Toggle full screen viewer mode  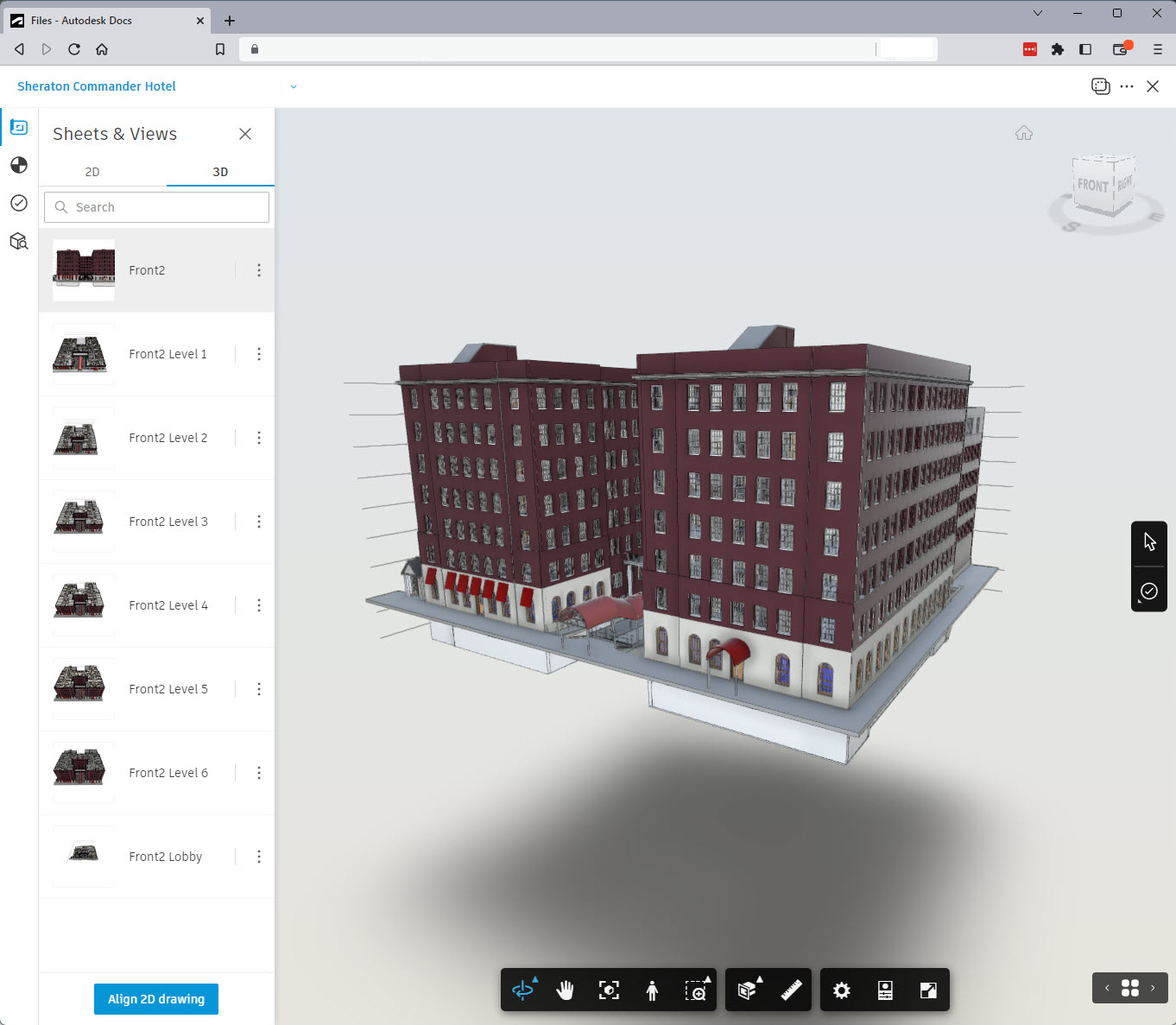(928, 990)
